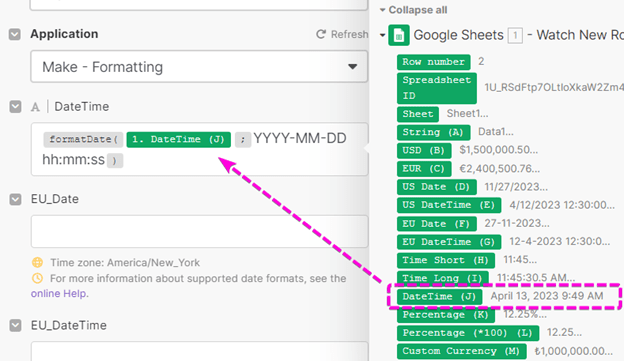This screenshot has height=361, width=624.
Task: Select the DateTime (J) variable pill in the list
Action: (x=439, y=297)
